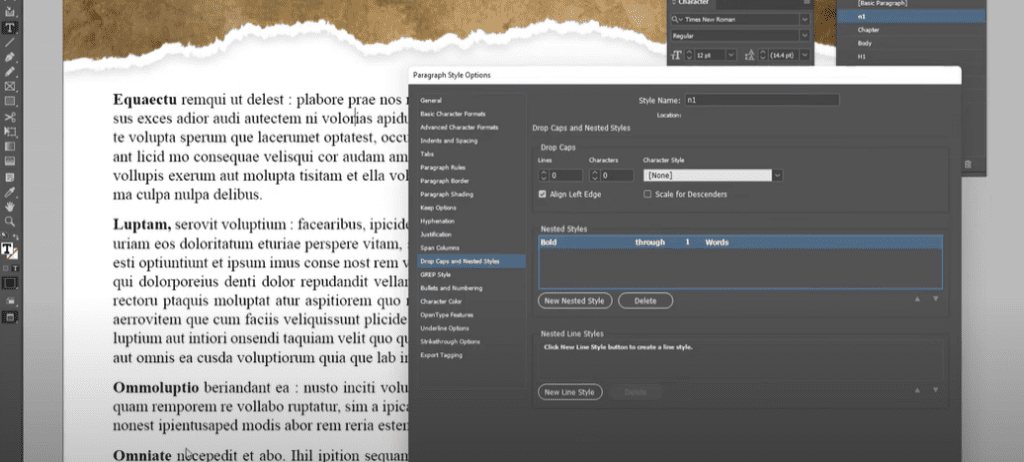Open the drop cap Character Style dropdown
1024x462 pixels.
778,175
